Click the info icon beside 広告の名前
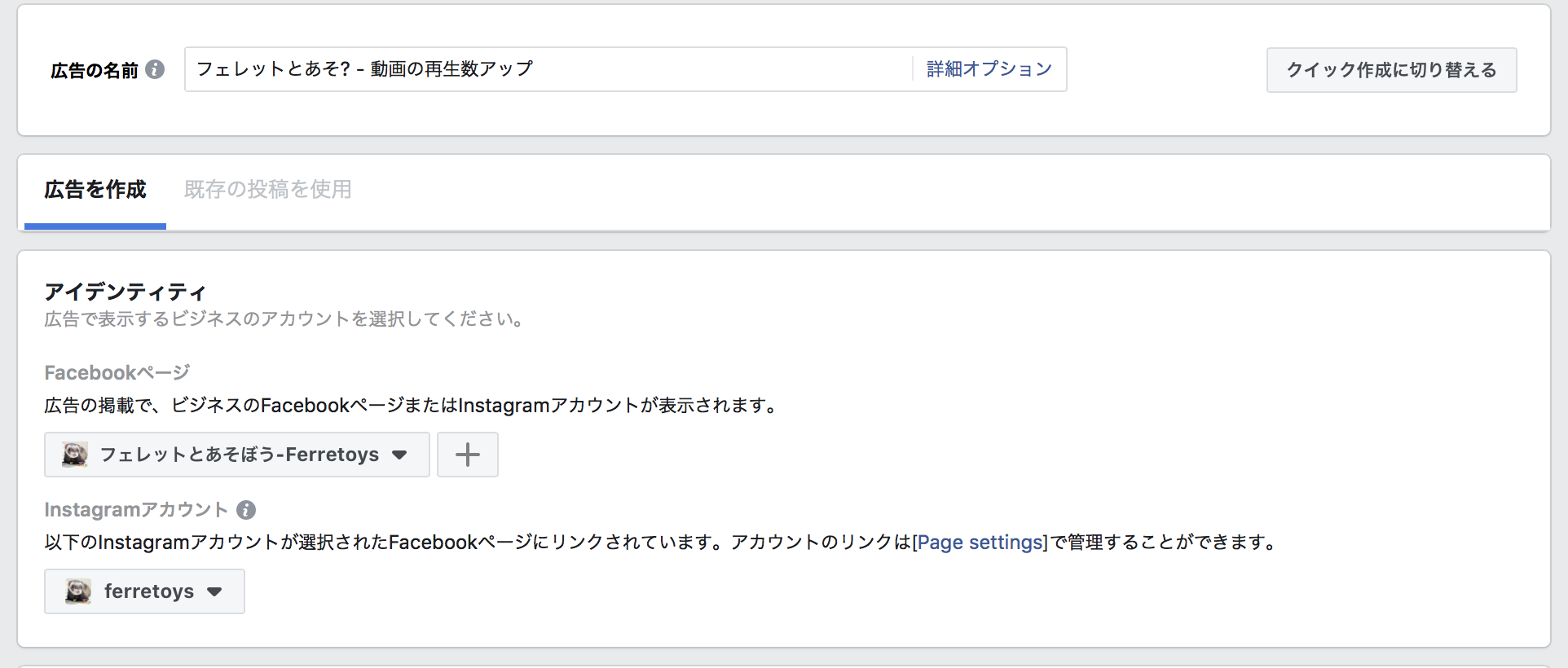1568x668 pixels. pos(155,69)
